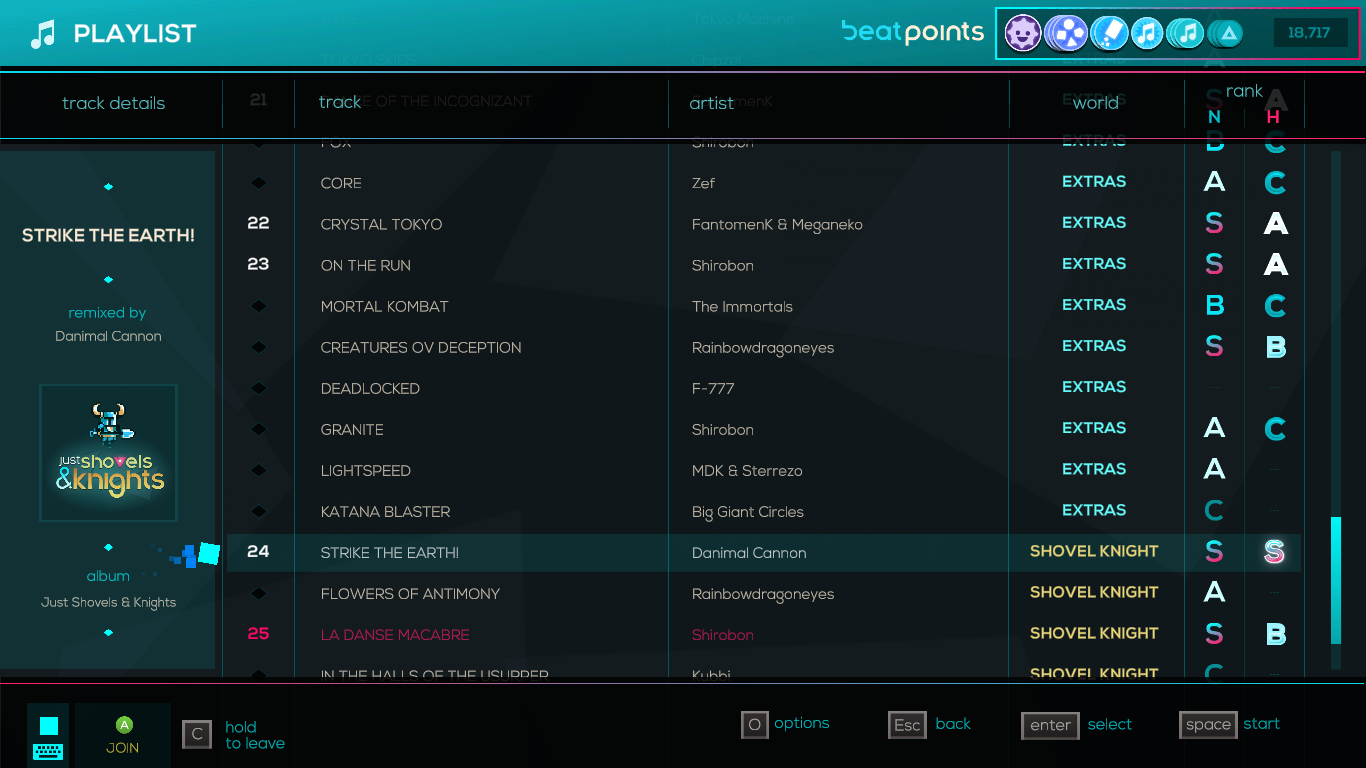Select the artist column header

point(712,103)
